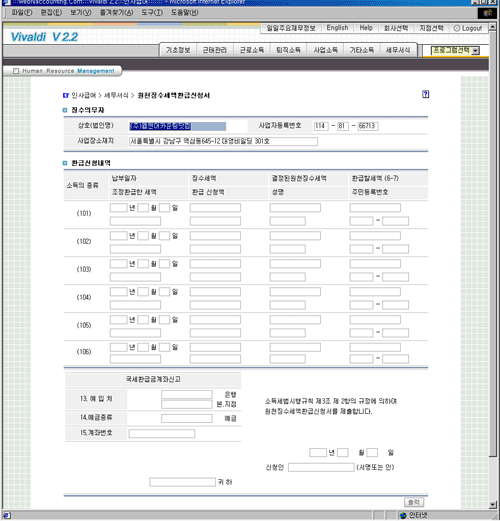The width and height of the screenshot is (500, 521).
Task: Click the application date year field
Action: (318, 453)
